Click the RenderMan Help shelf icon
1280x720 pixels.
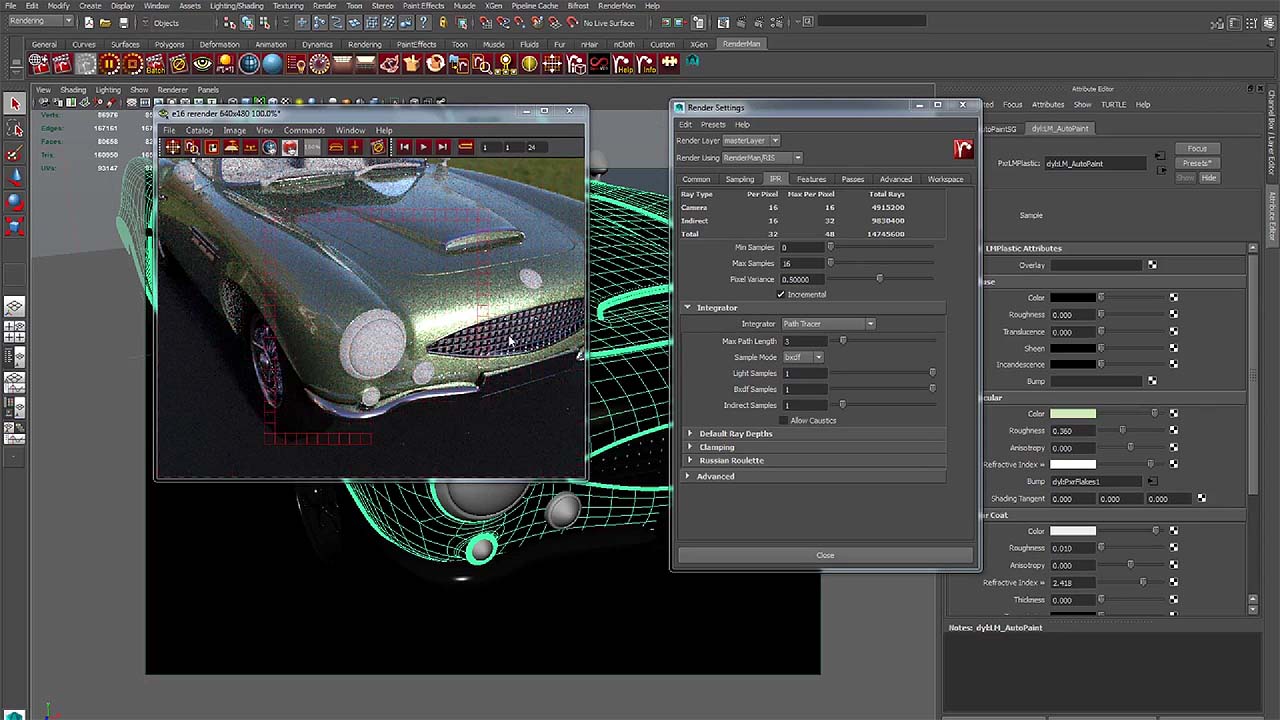pos(624,64)
